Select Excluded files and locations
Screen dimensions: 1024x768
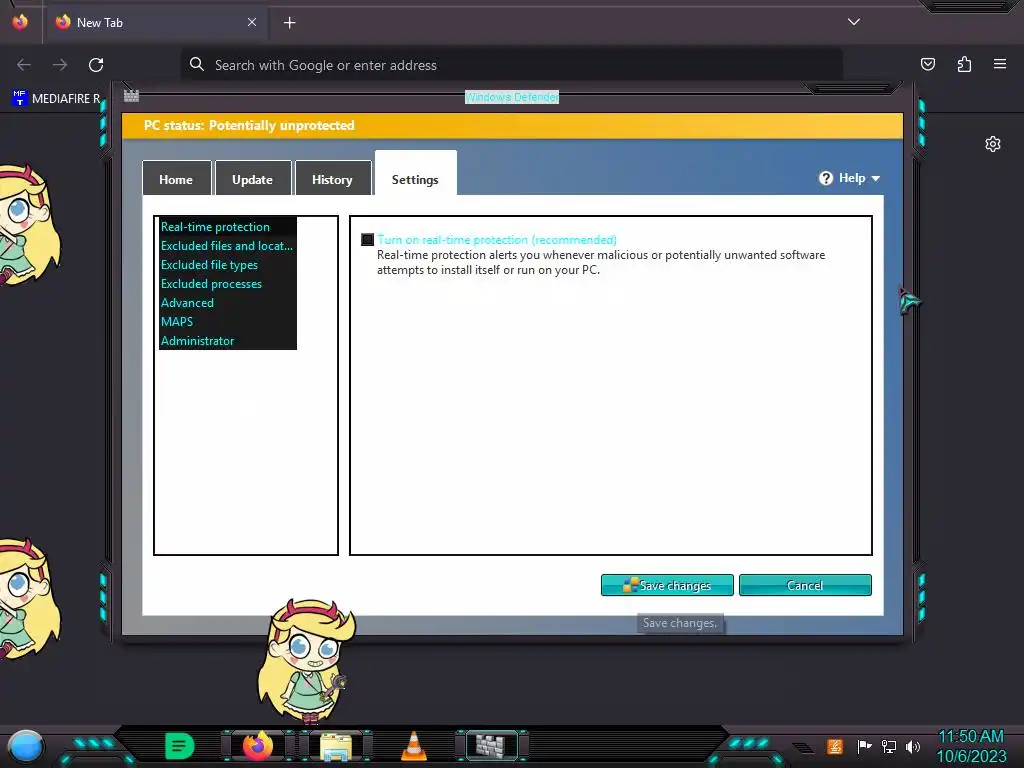(226, 246)
